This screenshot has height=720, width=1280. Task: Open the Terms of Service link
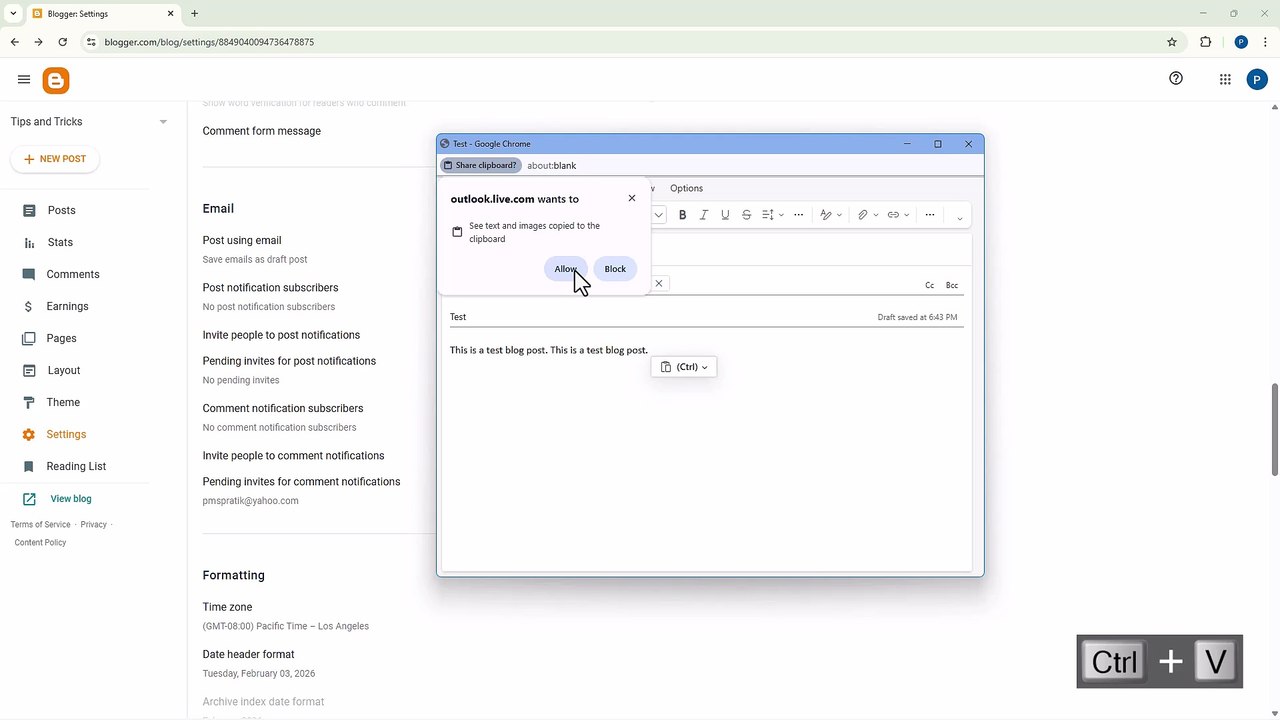(41, 524)
